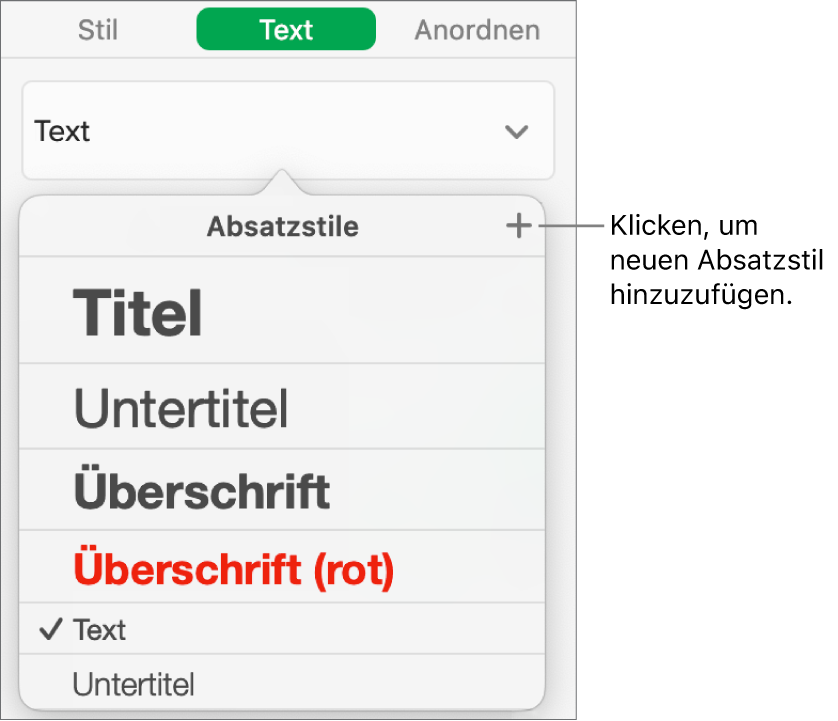
Task: Click the "neuen Absatzstil" callout text
Action: [715, 260]
